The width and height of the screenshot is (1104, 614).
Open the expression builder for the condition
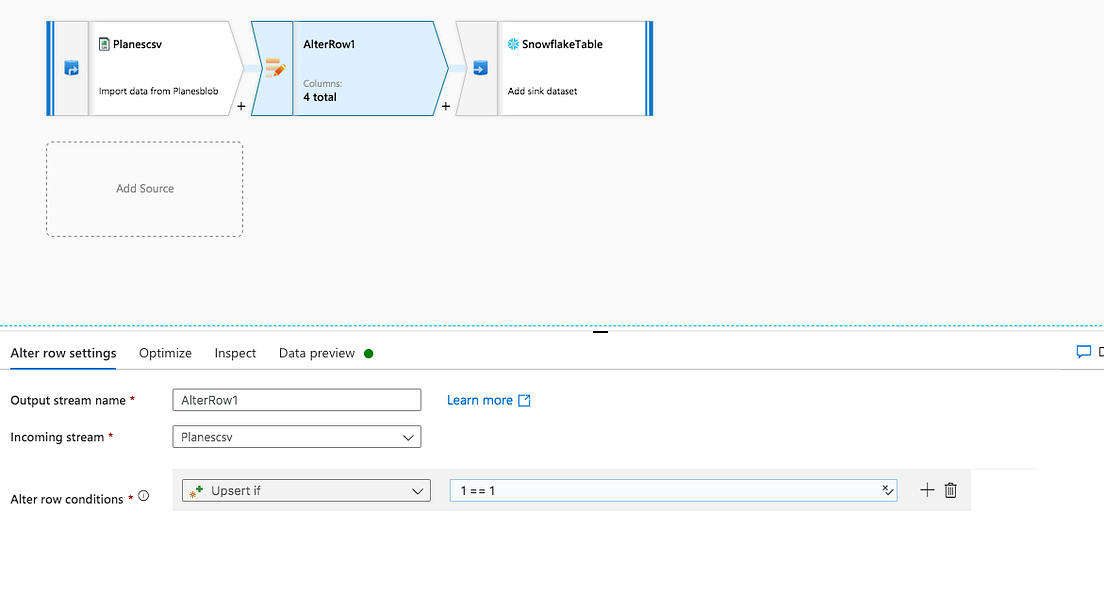click(x=886, y=490)
